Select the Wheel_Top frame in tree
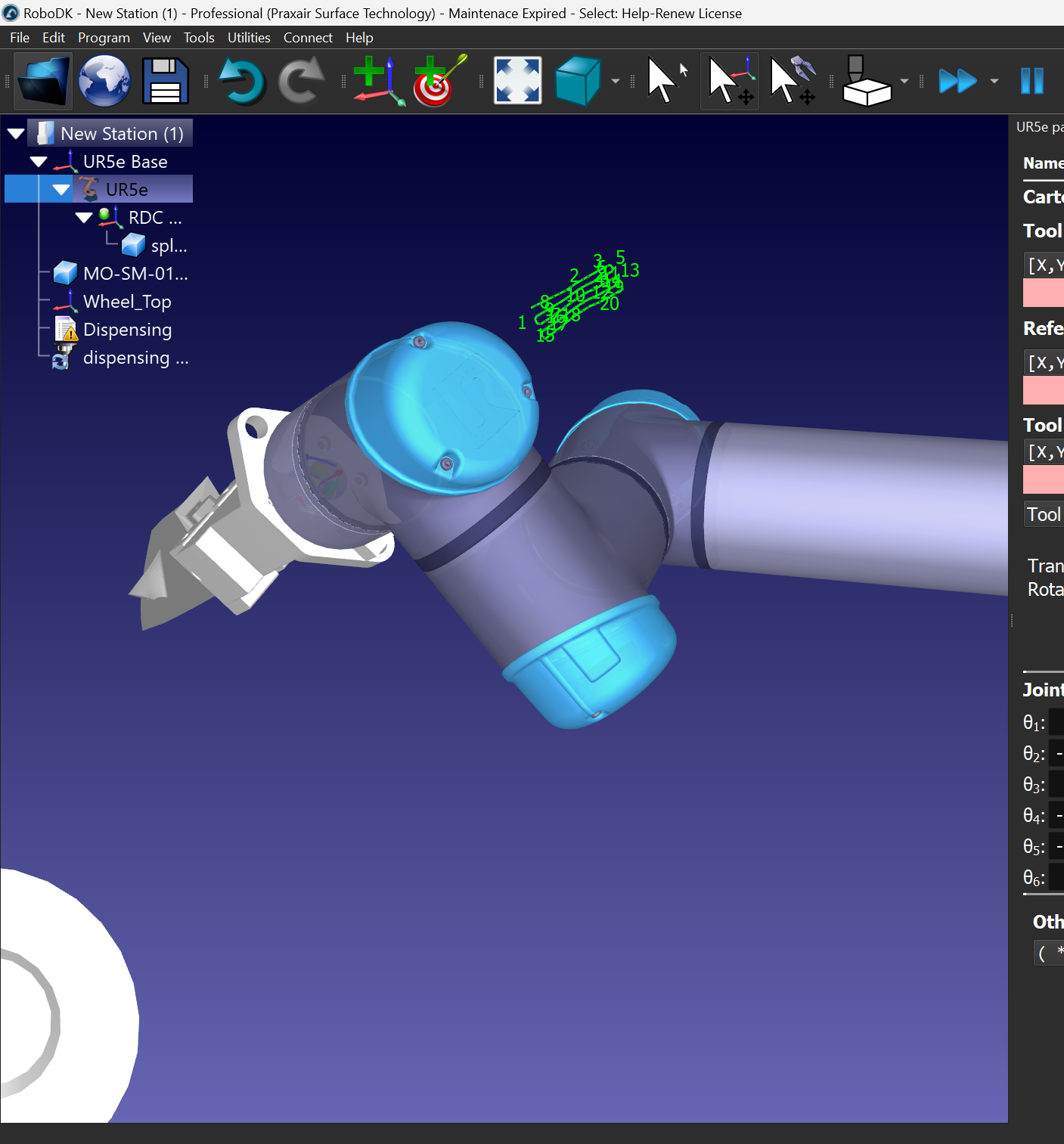The width and height of the screenshot is (1064, 1144). click(126, 302)
